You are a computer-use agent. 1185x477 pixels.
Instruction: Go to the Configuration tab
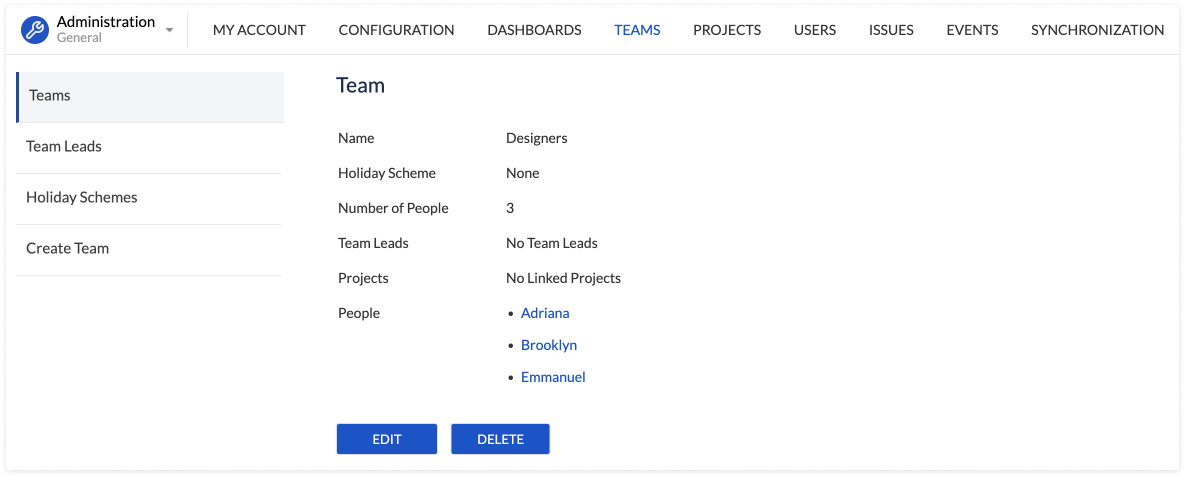[x=397, y=30]
